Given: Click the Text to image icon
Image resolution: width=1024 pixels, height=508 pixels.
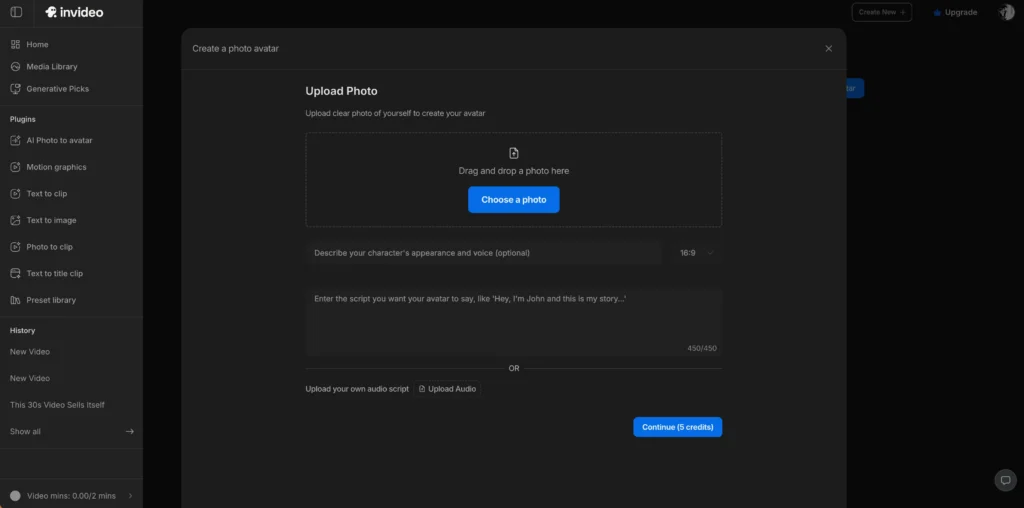Looking at the screenshot, I should click(x=15, y=221).
